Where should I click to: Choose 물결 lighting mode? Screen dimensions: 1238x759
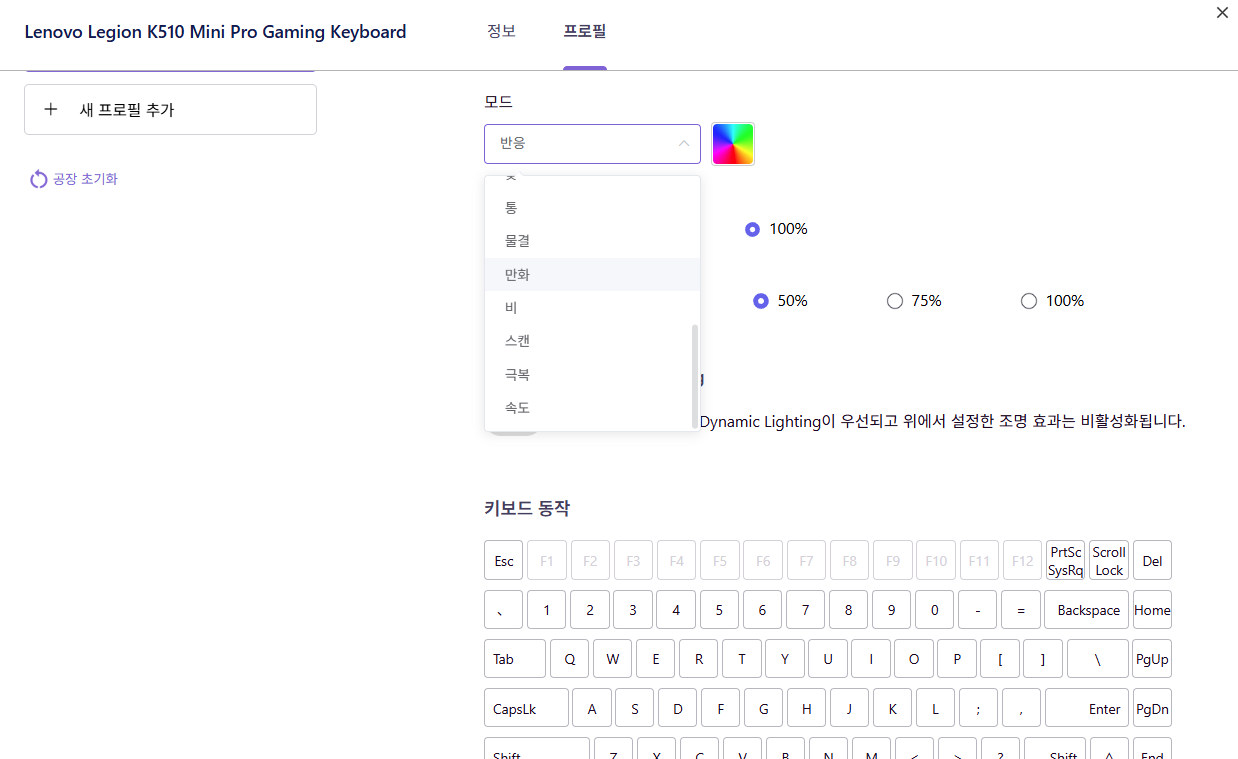tap(592, 241)
